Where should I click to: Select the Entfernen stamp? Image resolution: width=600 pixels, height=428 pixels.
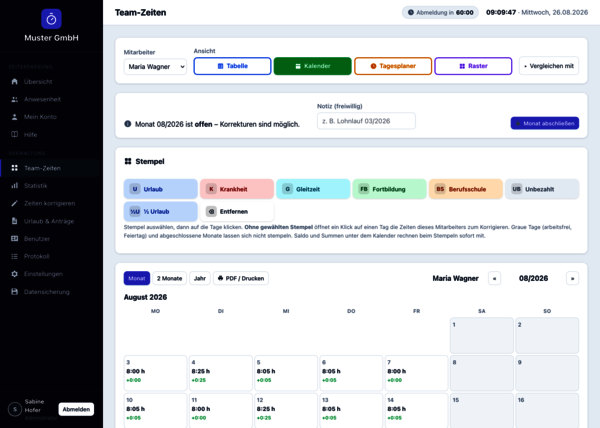coord(237,211)
